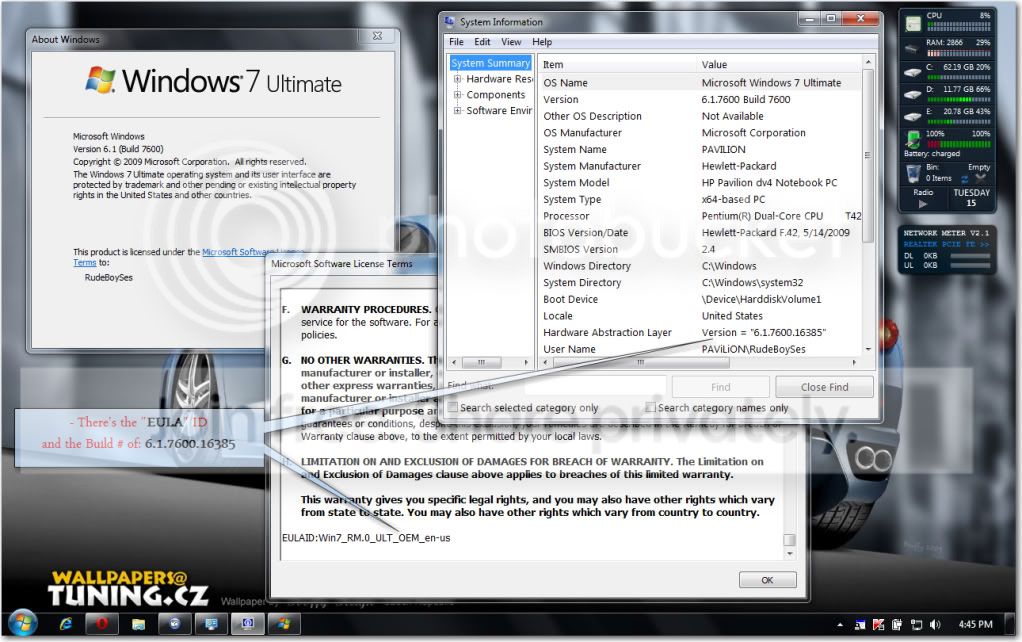Minimize the System Information window
The width and height of the screenshot is (1022, 642).
[810, 19]
